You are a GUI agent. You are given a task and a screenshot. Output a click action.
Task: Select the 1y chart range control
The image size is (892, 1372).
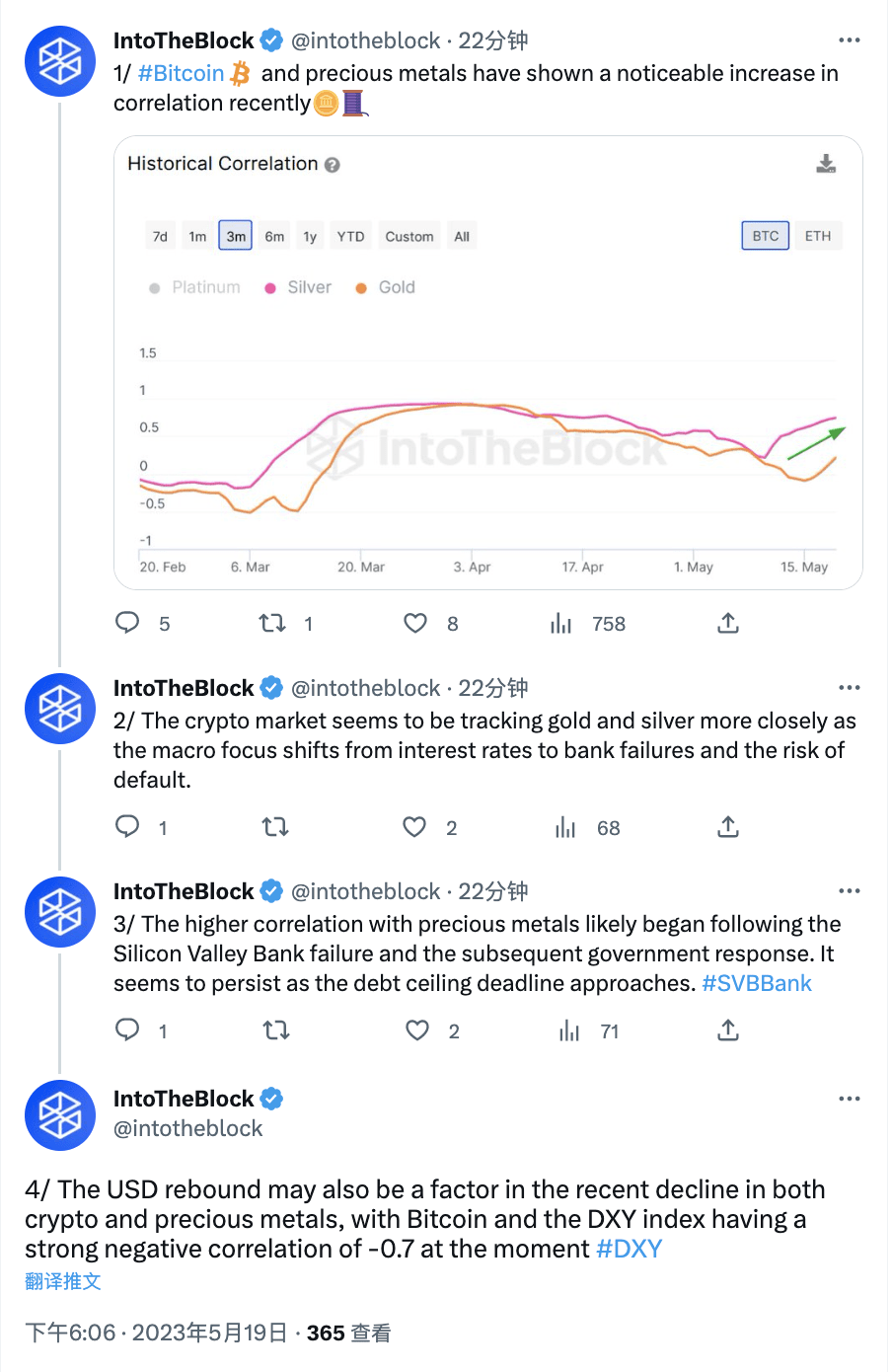[x=310, y=236]
